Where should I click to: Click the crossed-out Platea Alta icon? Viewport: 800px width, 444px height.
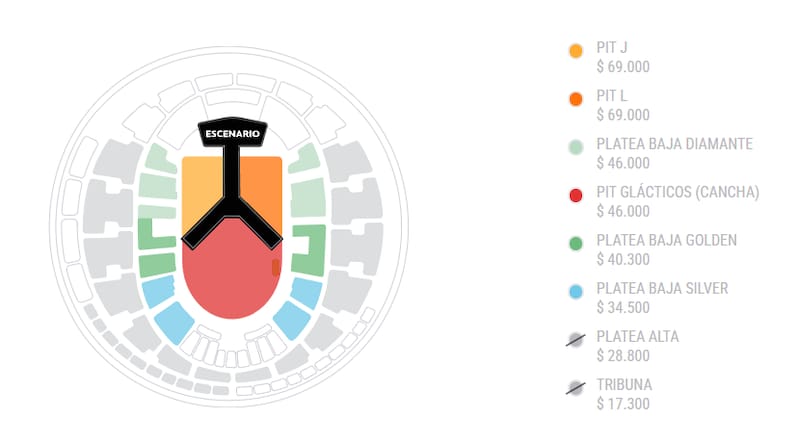click(575, 339)
